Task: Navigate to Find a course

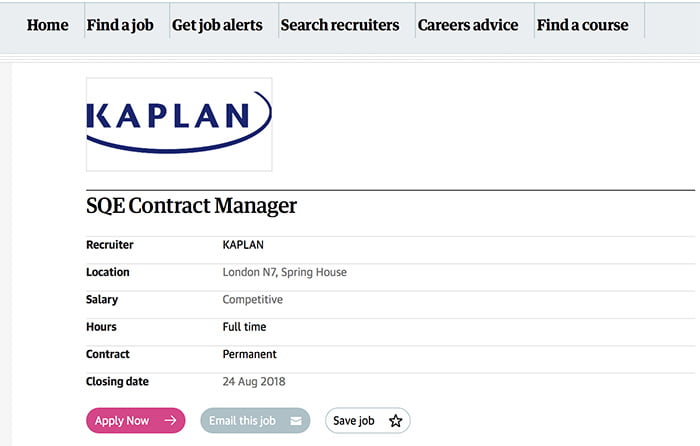Action: (583, 25)
